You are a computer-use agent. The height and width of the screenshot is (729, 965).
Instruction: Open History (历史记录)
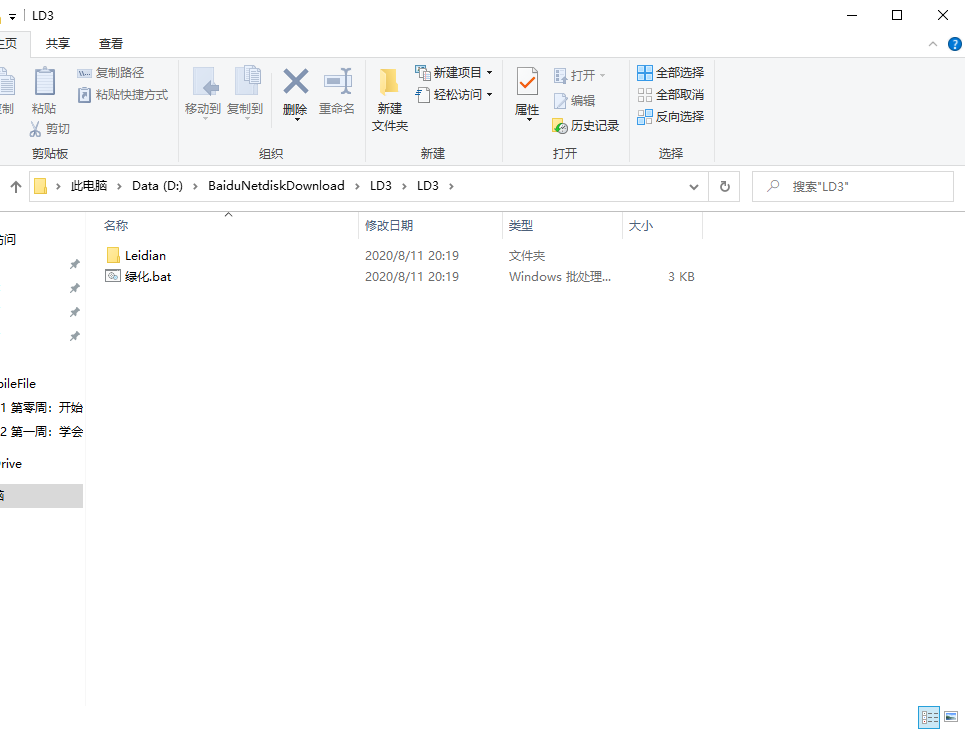pos(585,125)
